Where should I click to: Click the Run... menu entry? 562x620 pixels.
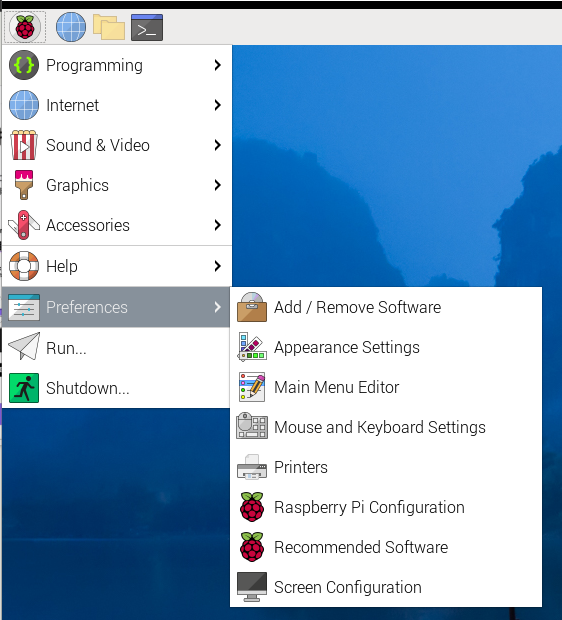pos(116,348)
